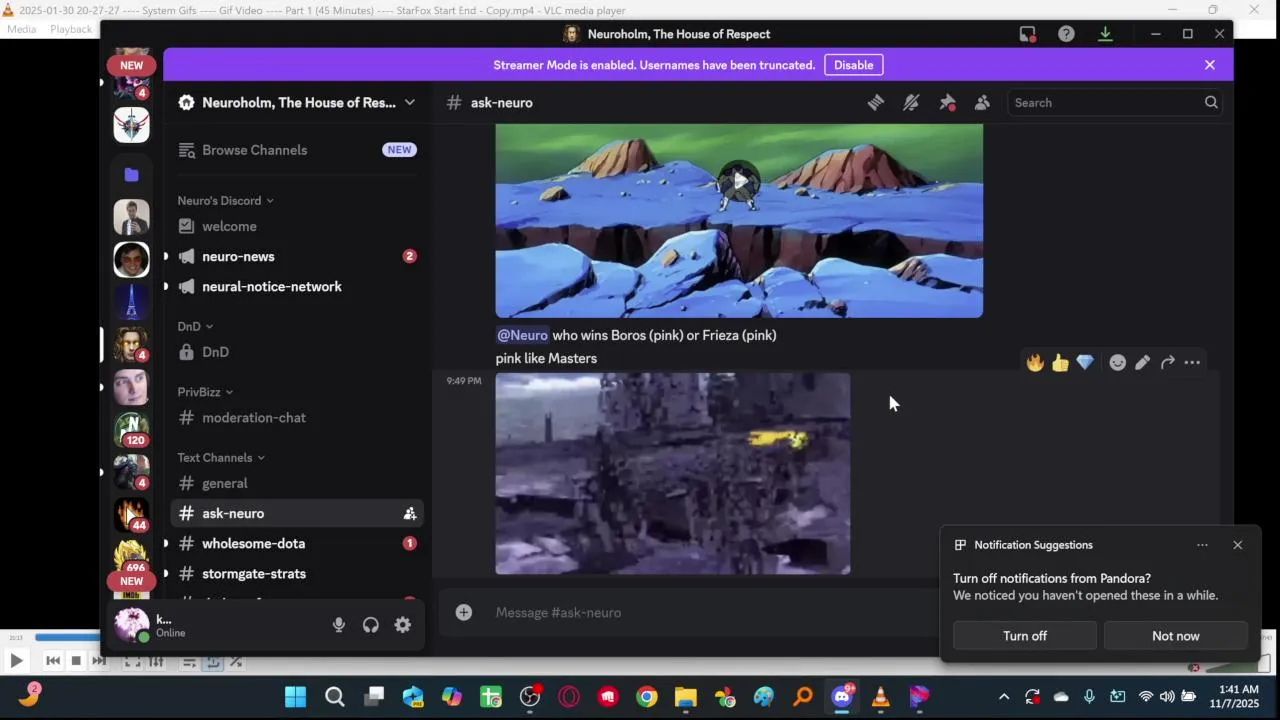Show the member list icon
This screenshot has height=720, width=1280.
click(x=982, y=102)
